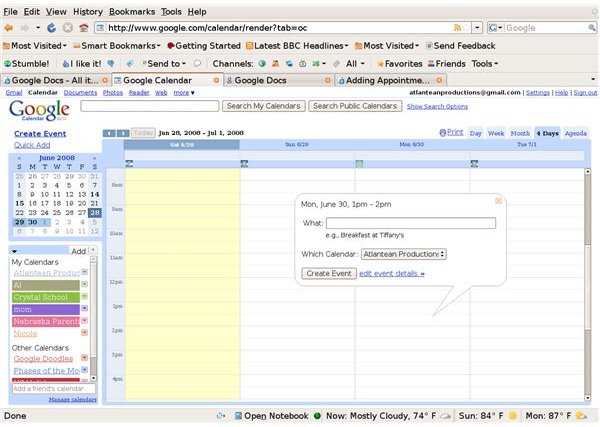
Task: Toggle the Nicole calendar
Action: click(25, 333)
